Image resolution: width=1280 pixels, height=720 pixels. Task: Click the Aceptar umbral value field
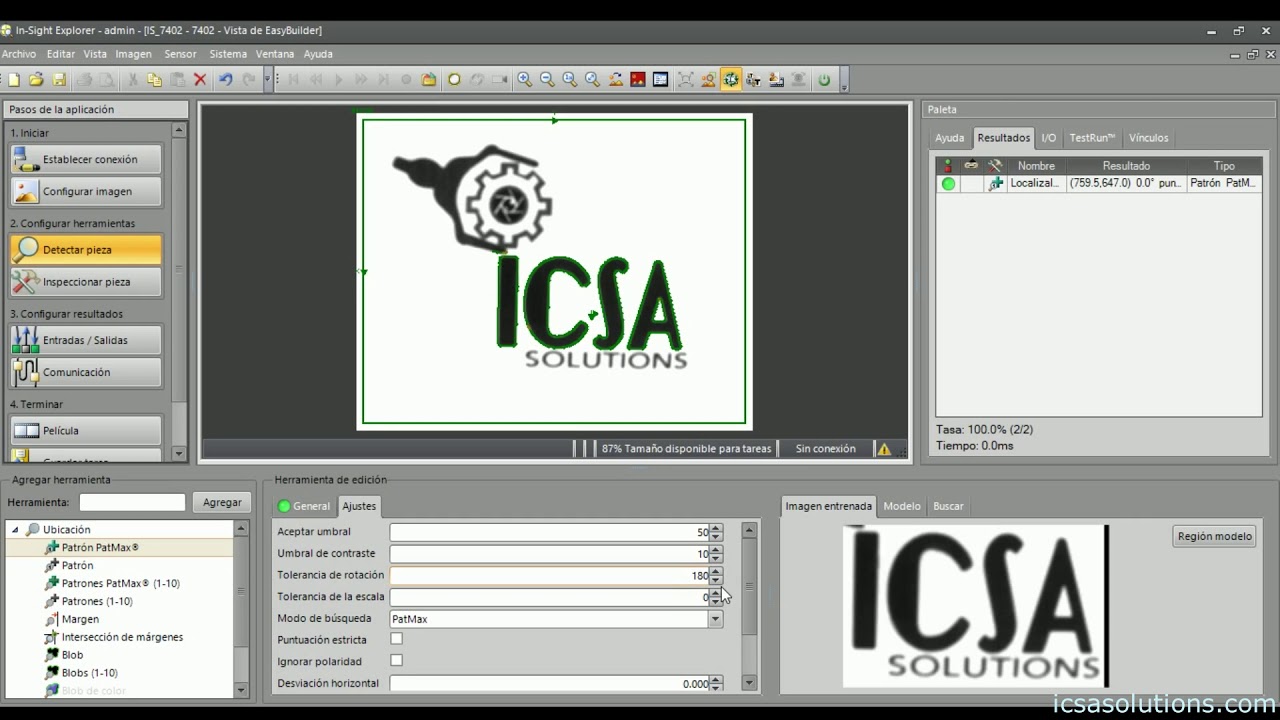549,532
